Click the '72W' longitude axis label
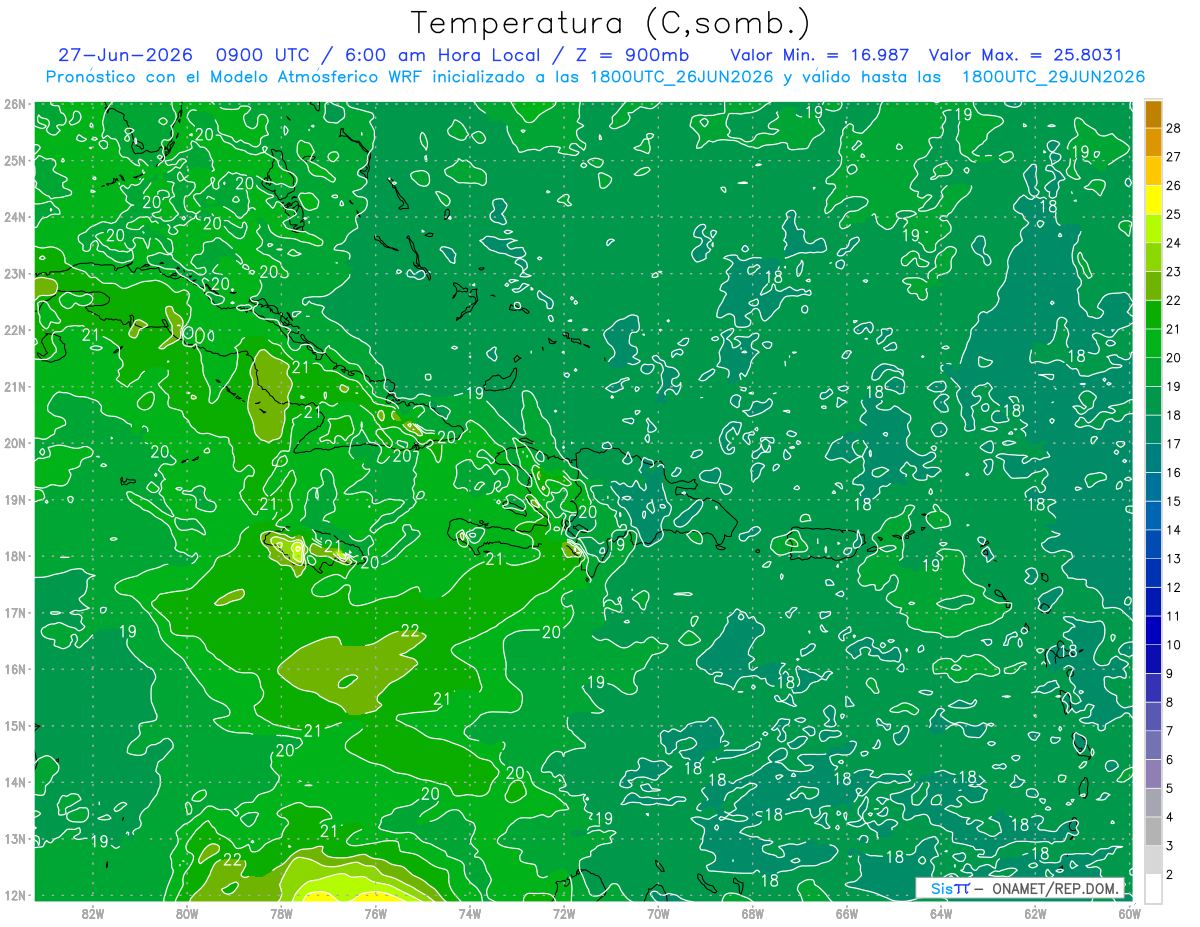 [563, 913]
